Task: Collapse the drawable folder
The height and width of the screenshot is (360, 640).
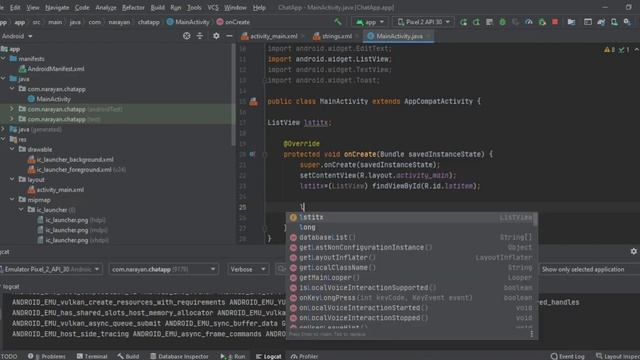Action: (x=13, y=149)
